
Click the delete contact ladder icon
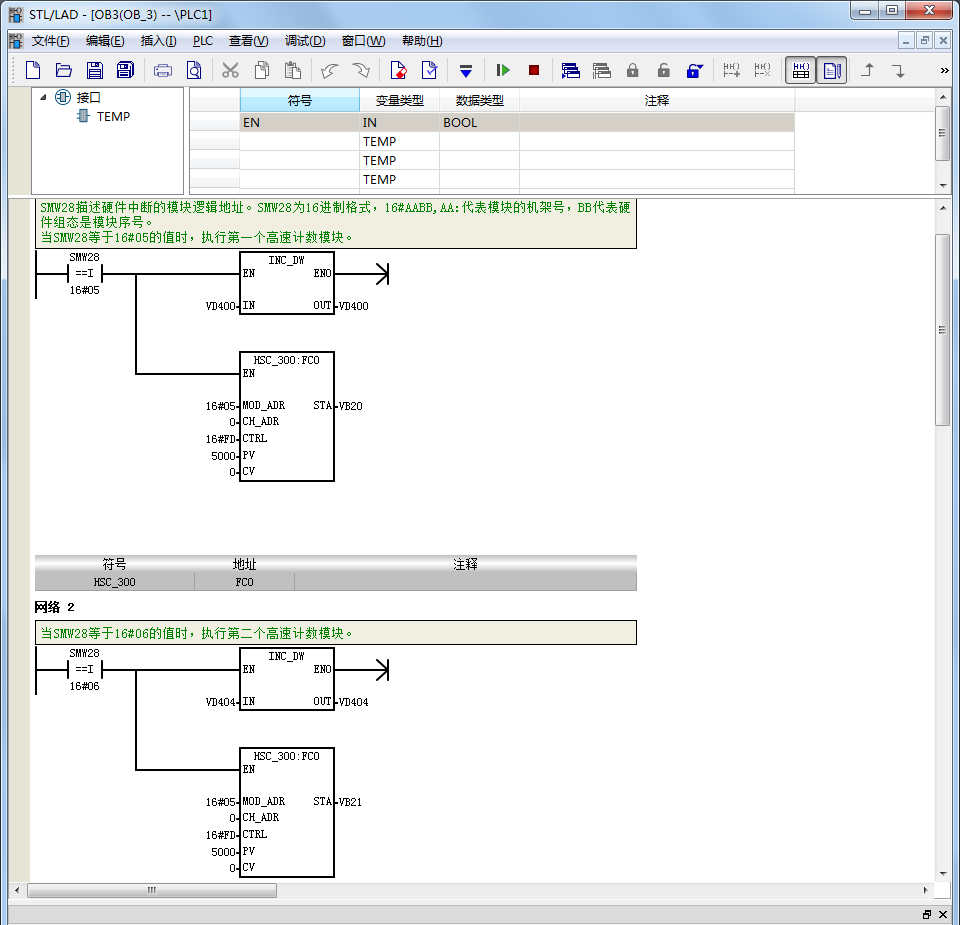[762, 70]
